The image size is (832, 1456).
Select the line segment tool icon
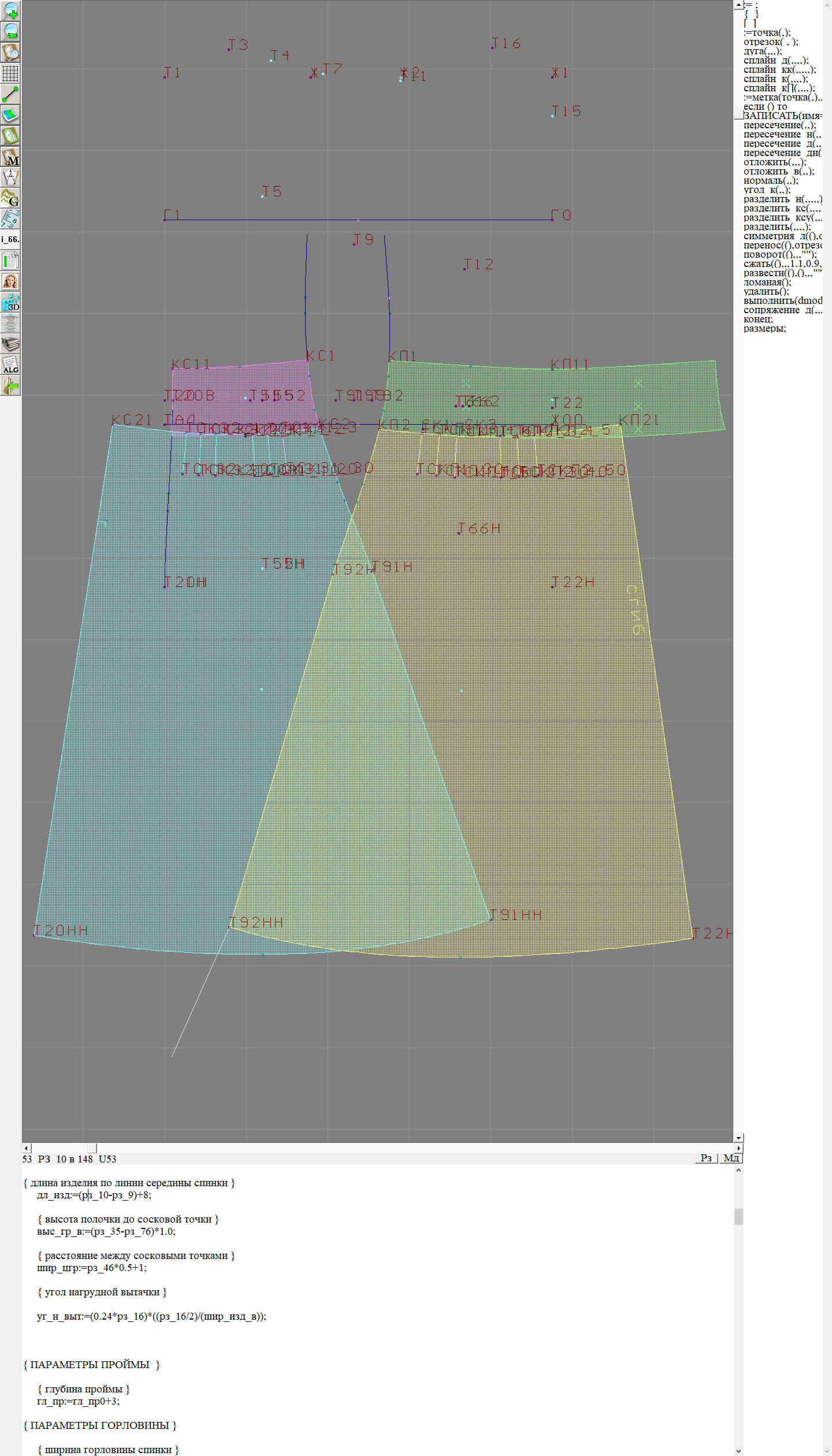click(10, 94)
